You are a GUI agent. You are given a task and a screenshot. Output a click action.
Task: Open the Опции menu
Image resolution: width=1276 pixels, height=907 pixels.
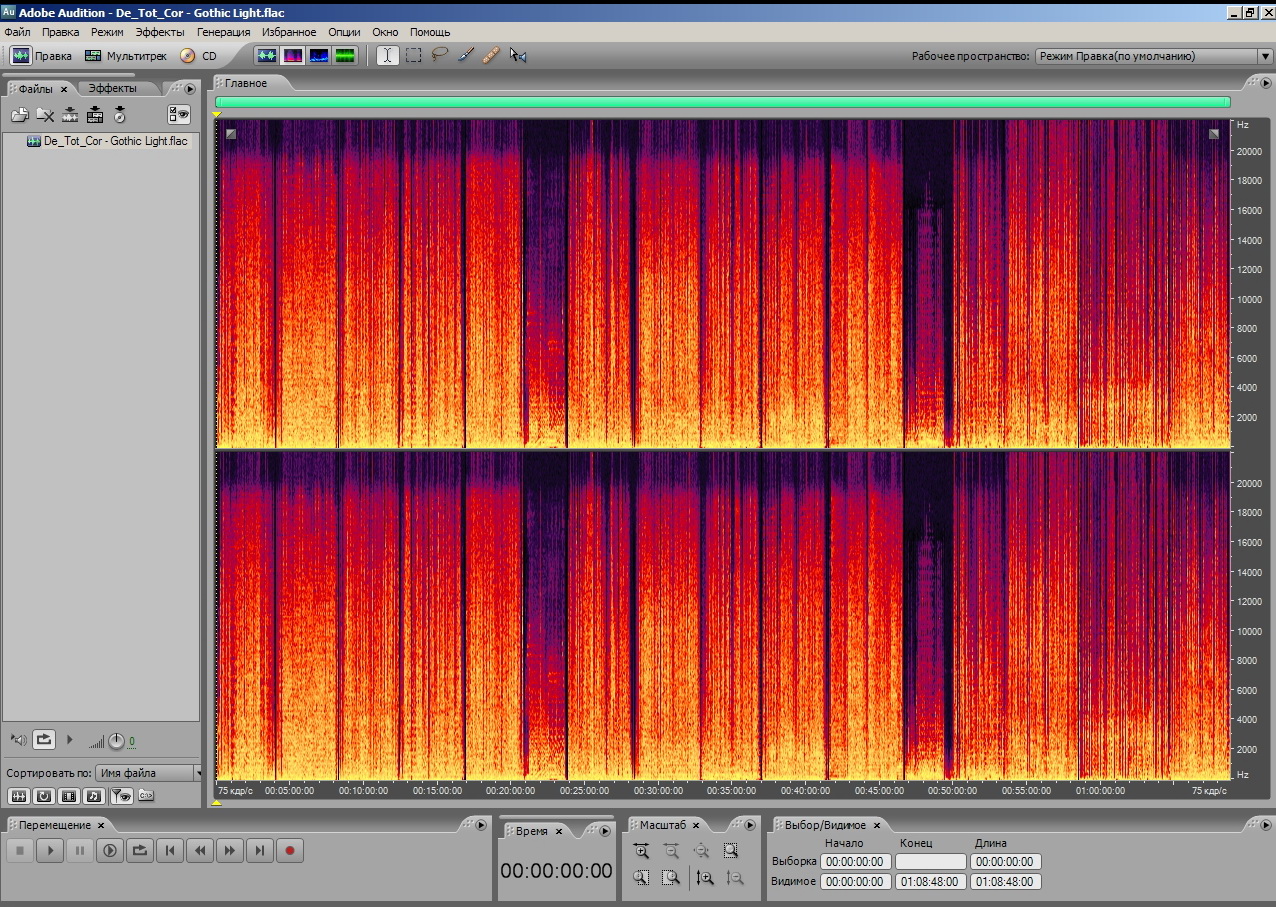(x=344, y=32)
